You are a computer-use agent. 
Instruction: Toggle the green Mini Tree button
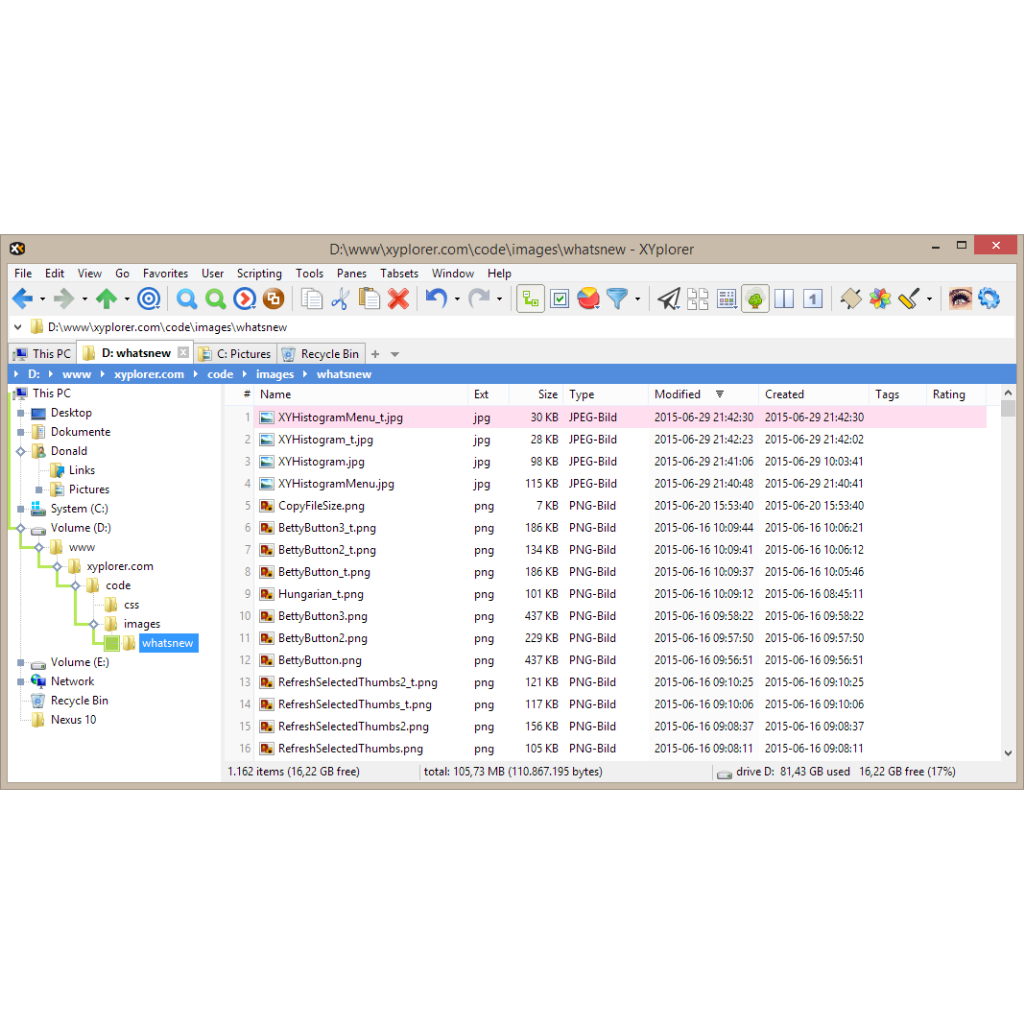pos(755,299)
